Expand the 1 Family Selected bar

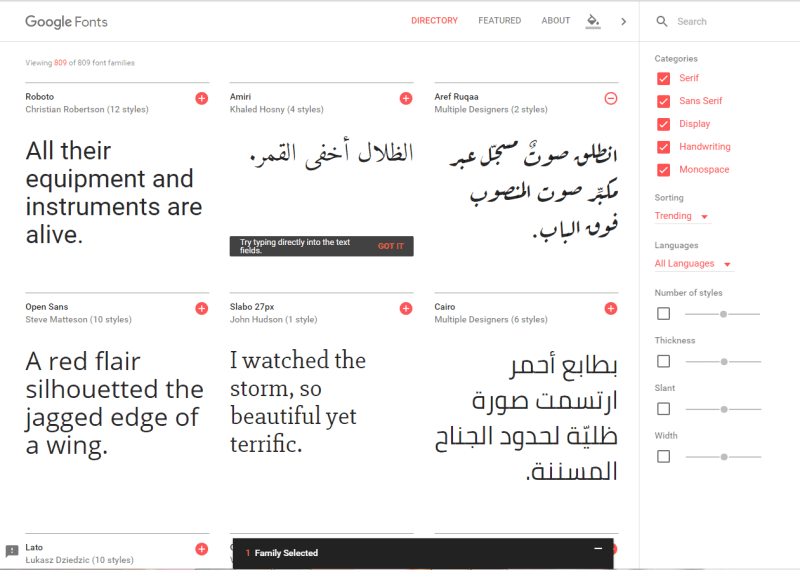click(x=422, y=553)
